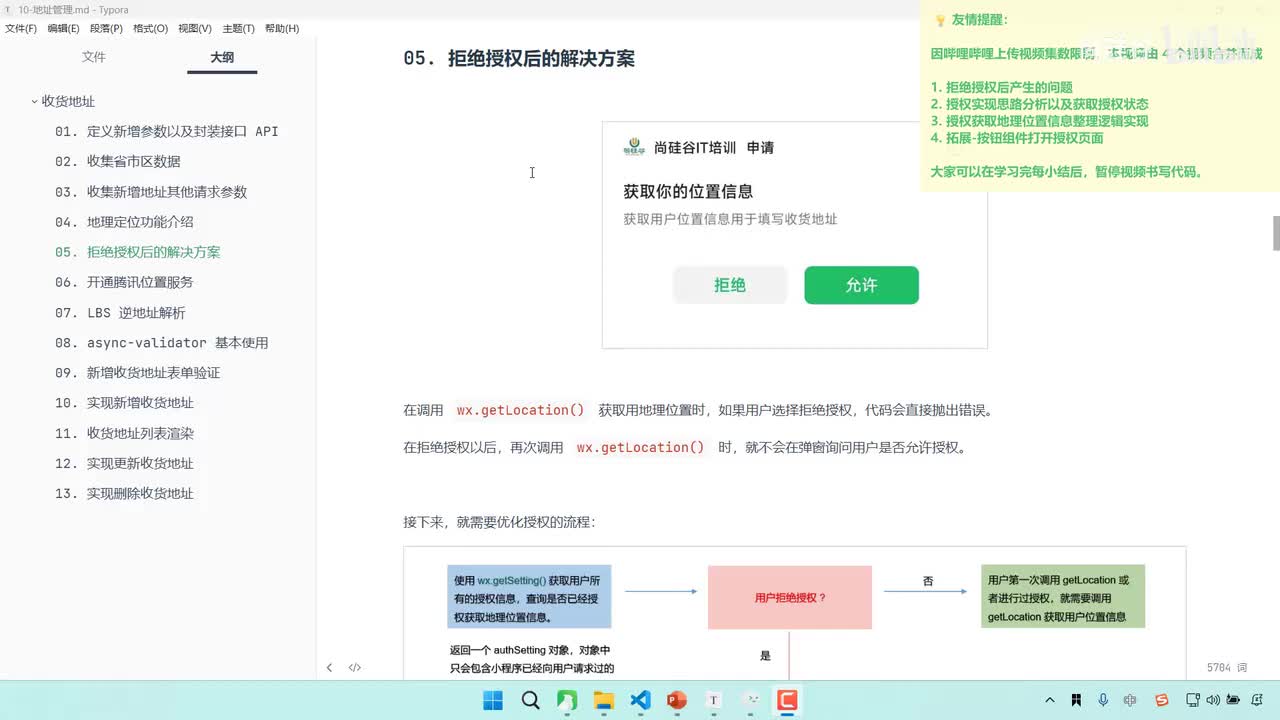
Task: Open Sogou input method tray icon
Action: (1161, 701)
